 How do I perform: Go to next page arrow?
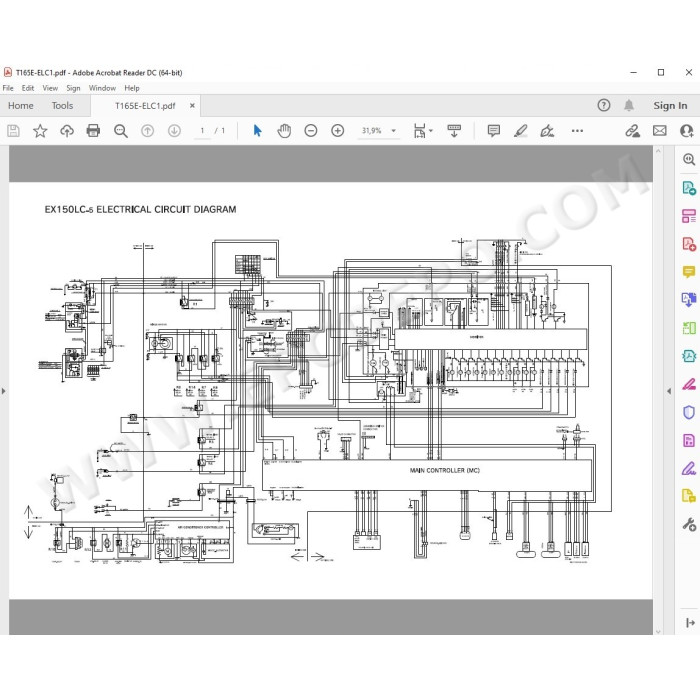pos(174,131)
